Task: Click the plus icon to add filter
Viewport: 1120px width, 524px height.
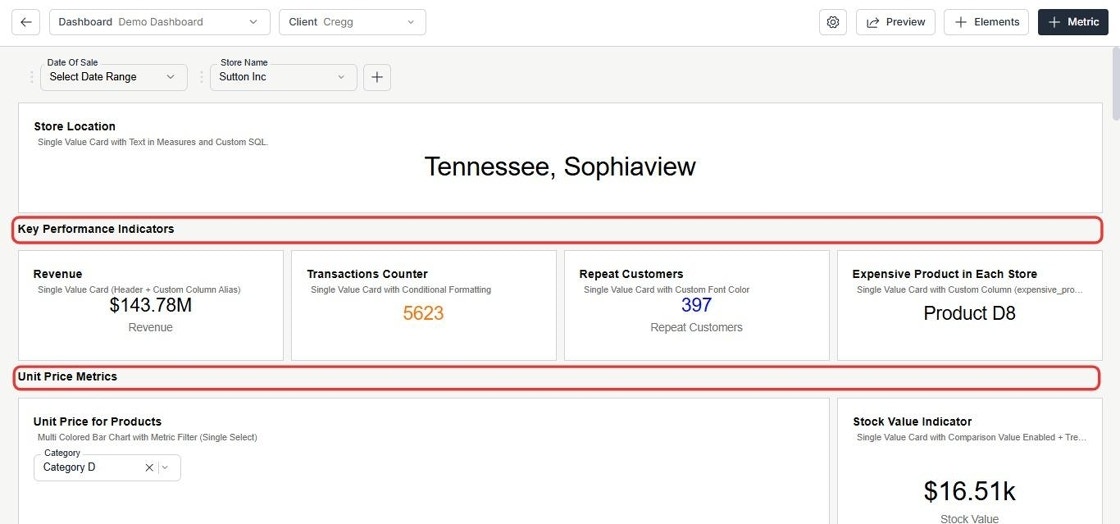Action: 377,77
